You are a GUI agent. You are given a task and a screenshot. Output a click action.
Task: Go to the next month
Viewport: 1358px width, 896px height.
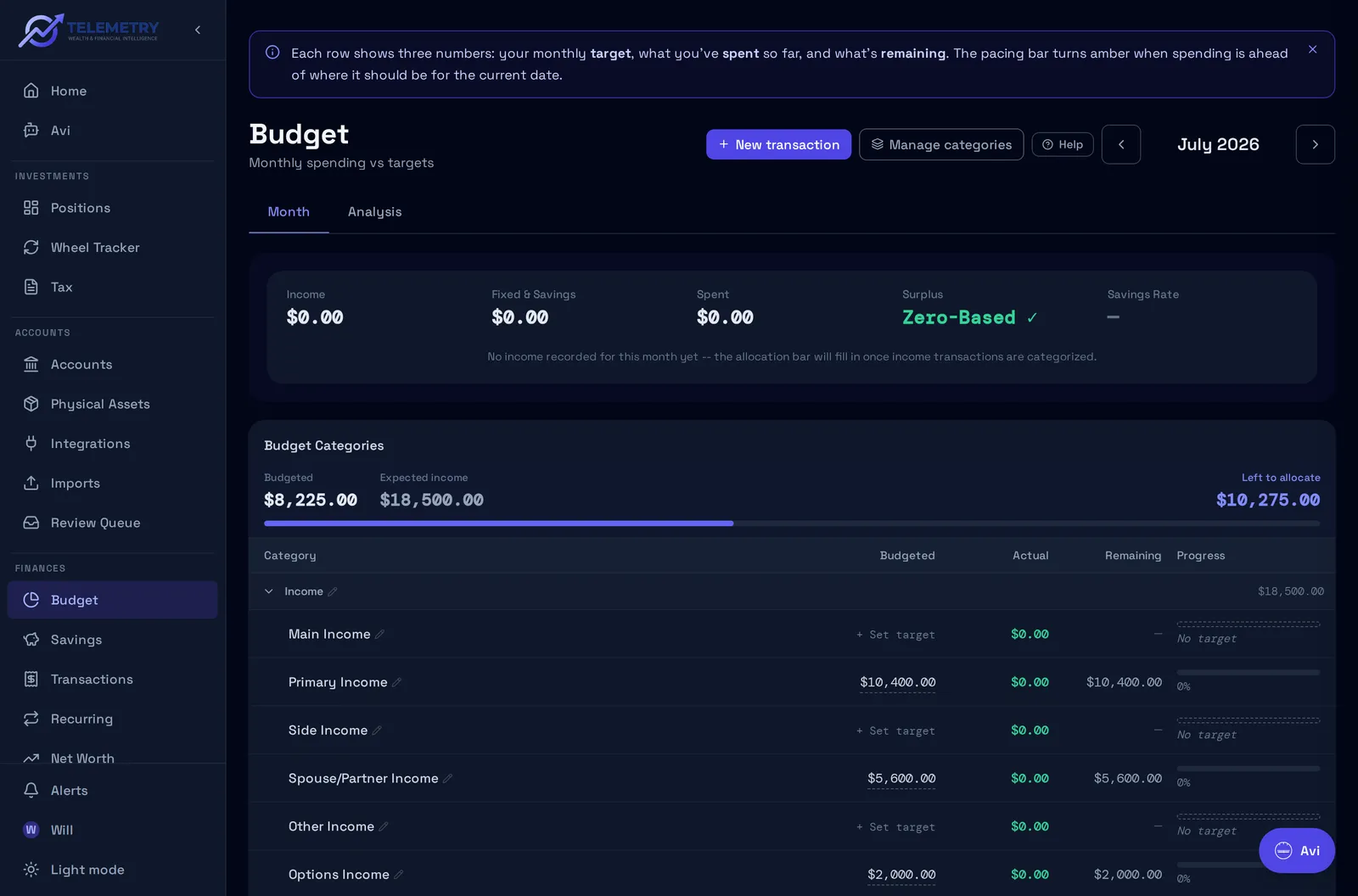(x=1316, y=144)
